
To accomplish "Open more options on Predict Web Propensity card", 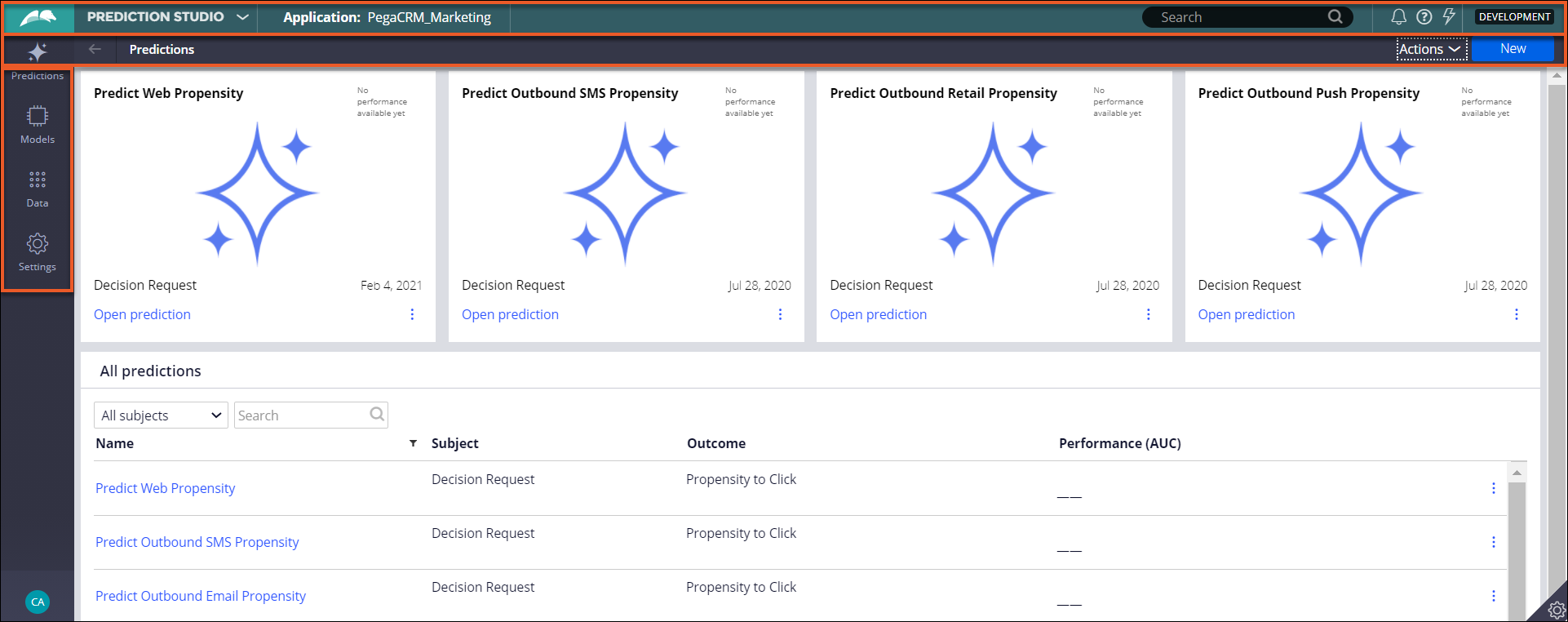I will [412, 314].
